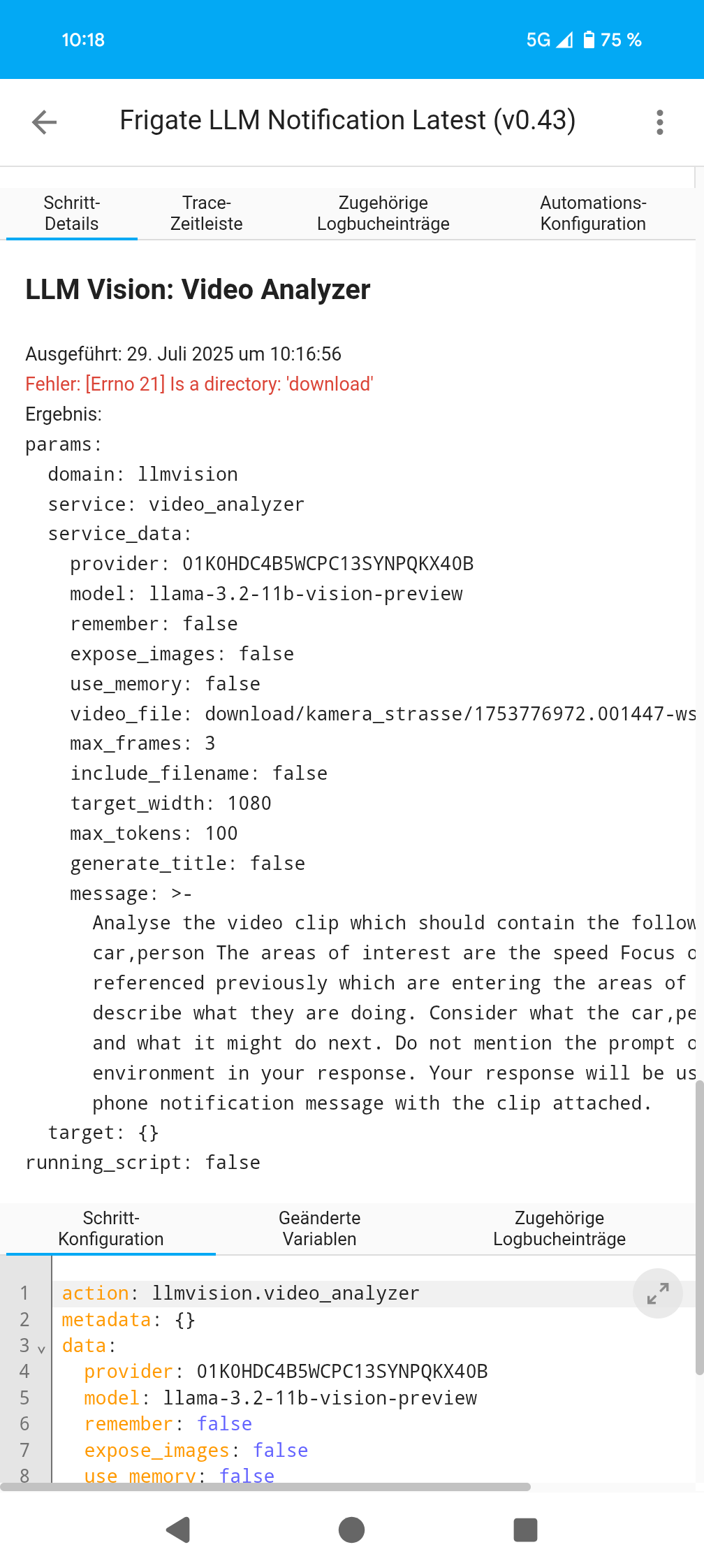Tap the Android recent apps square
Screen dimensions: 704x1568
click(x=525, y=1530)
